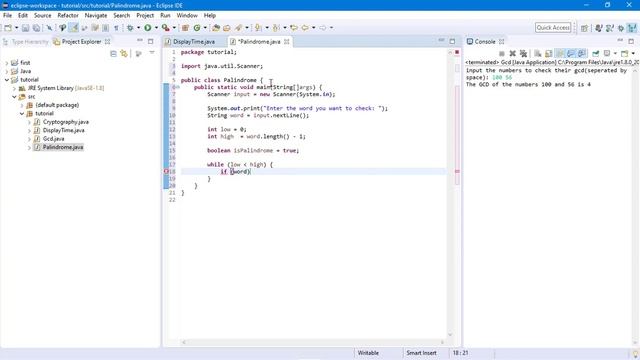Click the red overview ruler error marker
640x360 pixels.
coord(457,171)
